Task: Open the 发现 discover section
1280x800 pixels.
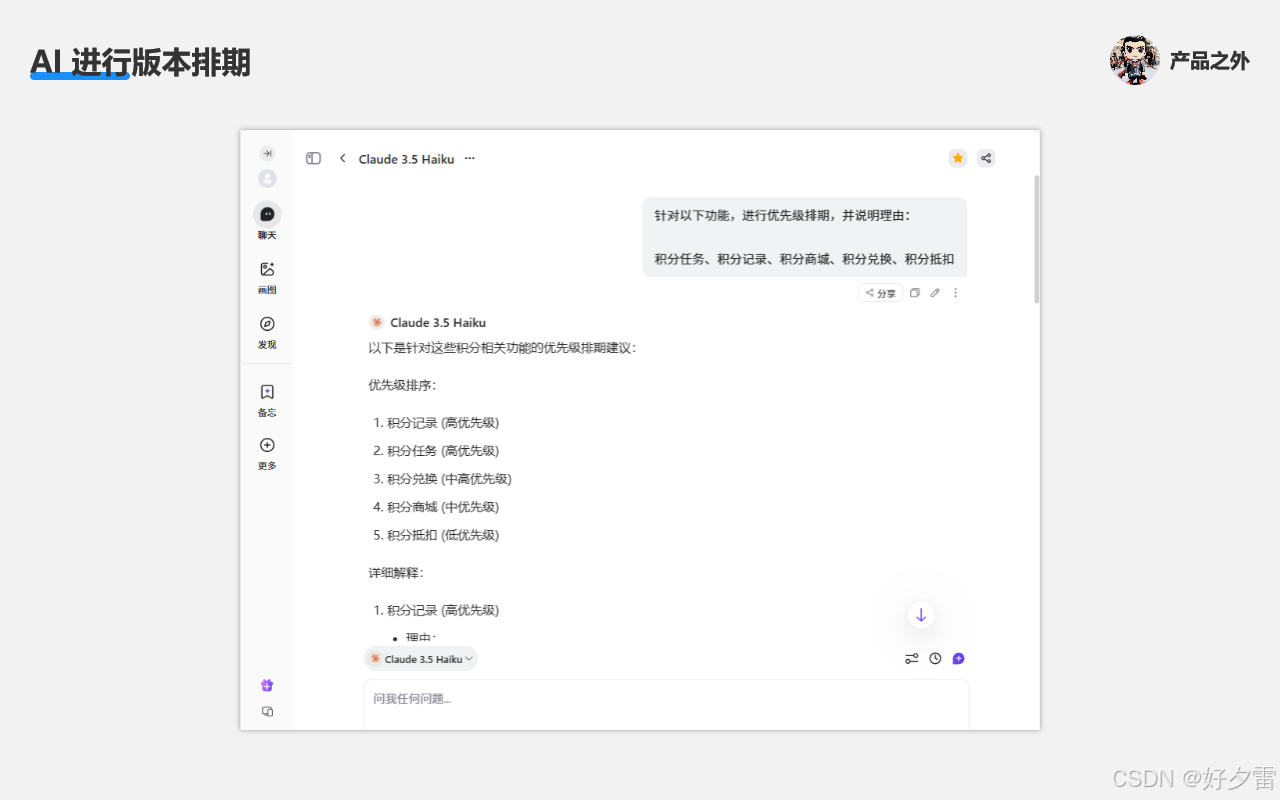Action: click(267, 332)
